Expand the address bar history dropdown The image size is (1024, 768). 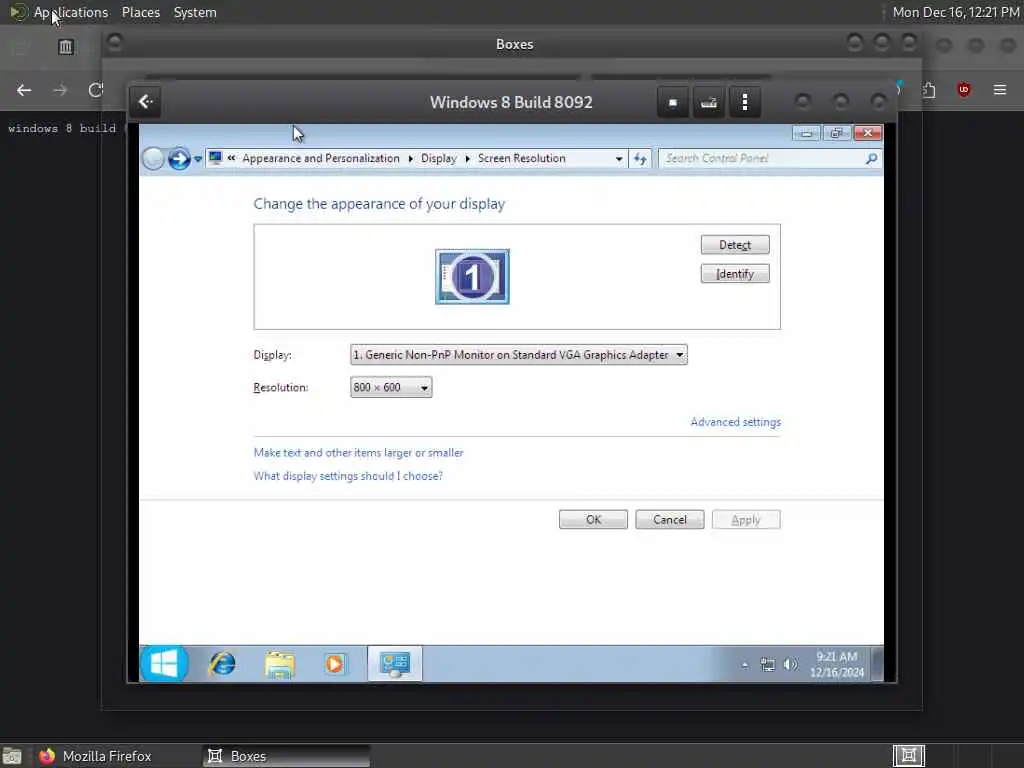pyautogui.click(x=618, y=159)
